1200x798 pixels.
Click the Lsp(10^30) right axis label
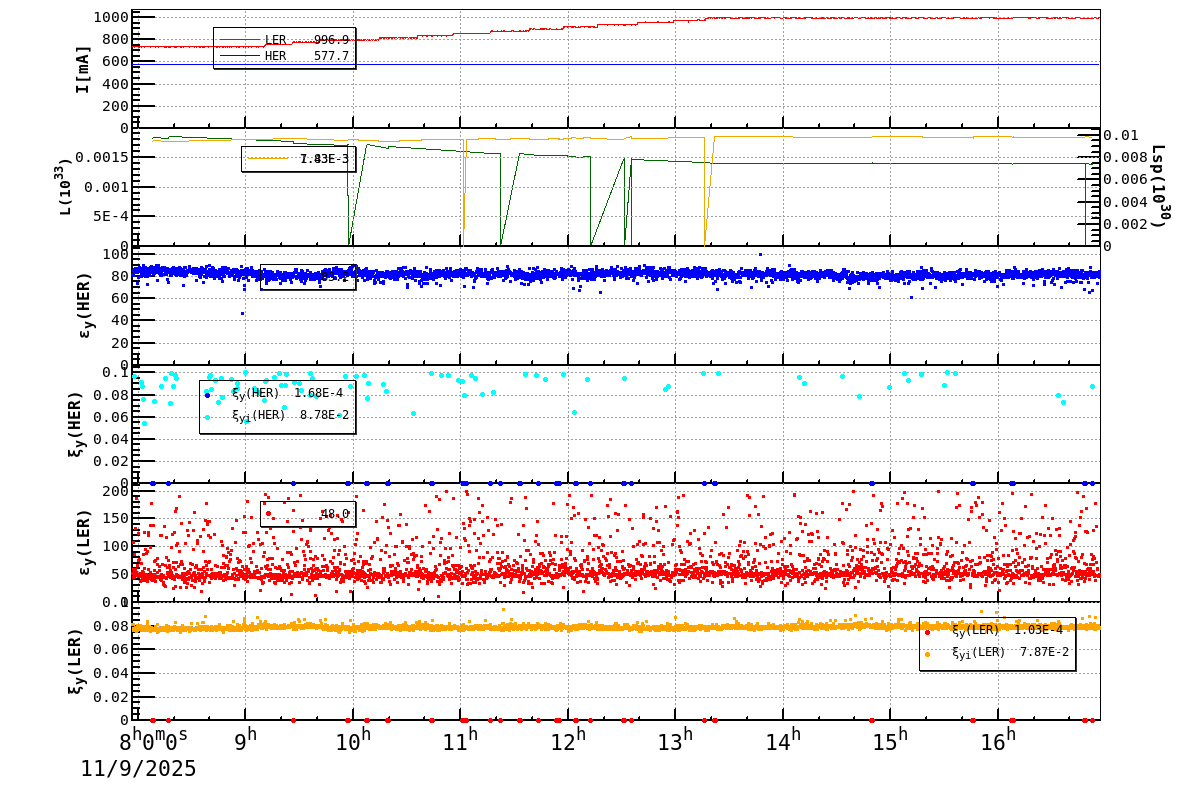click(x=1160, y=185)
